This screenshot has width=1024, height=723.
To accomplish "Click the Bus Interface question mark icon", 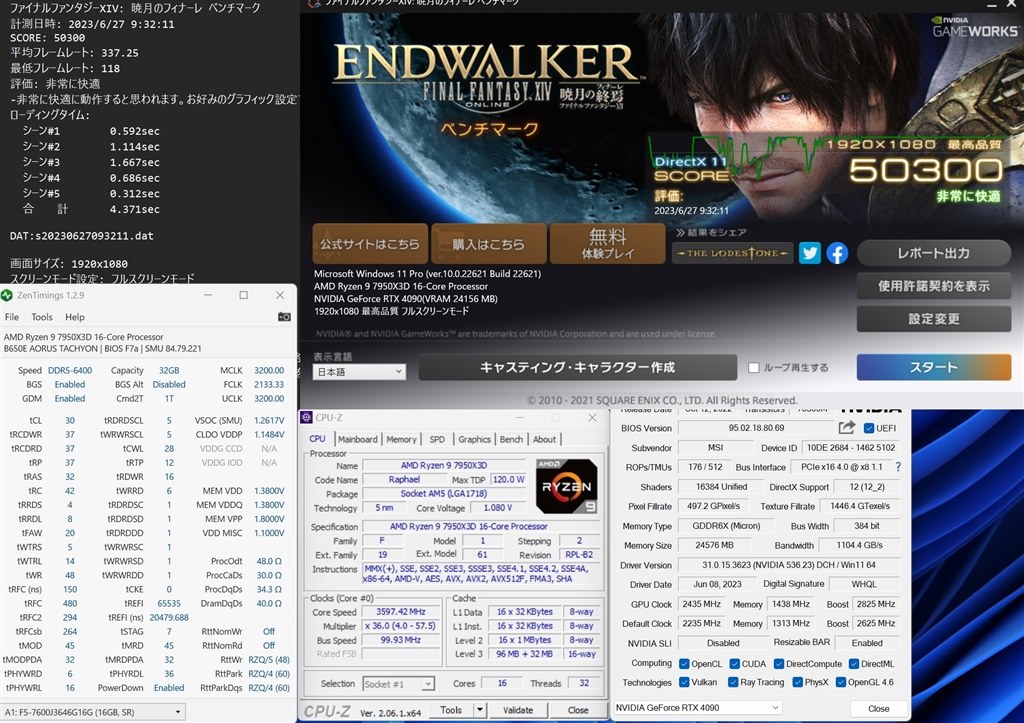I will (x=898, y=467).
